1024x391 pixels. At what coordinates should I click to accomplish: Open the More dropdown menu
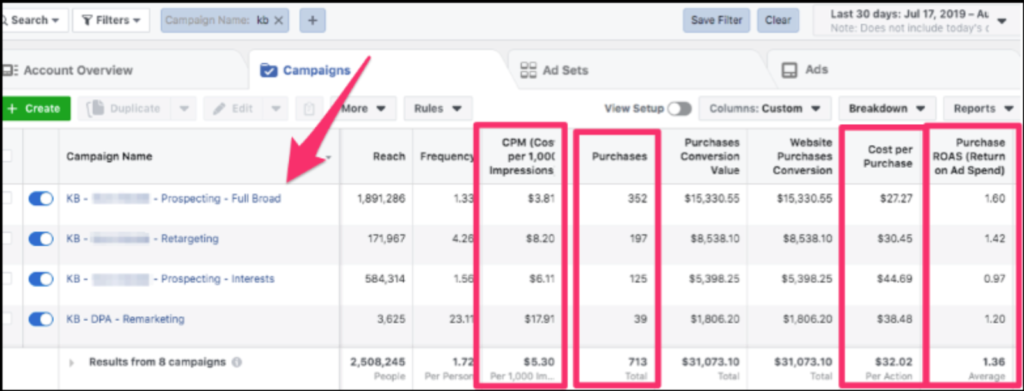(x=363, y=108)
